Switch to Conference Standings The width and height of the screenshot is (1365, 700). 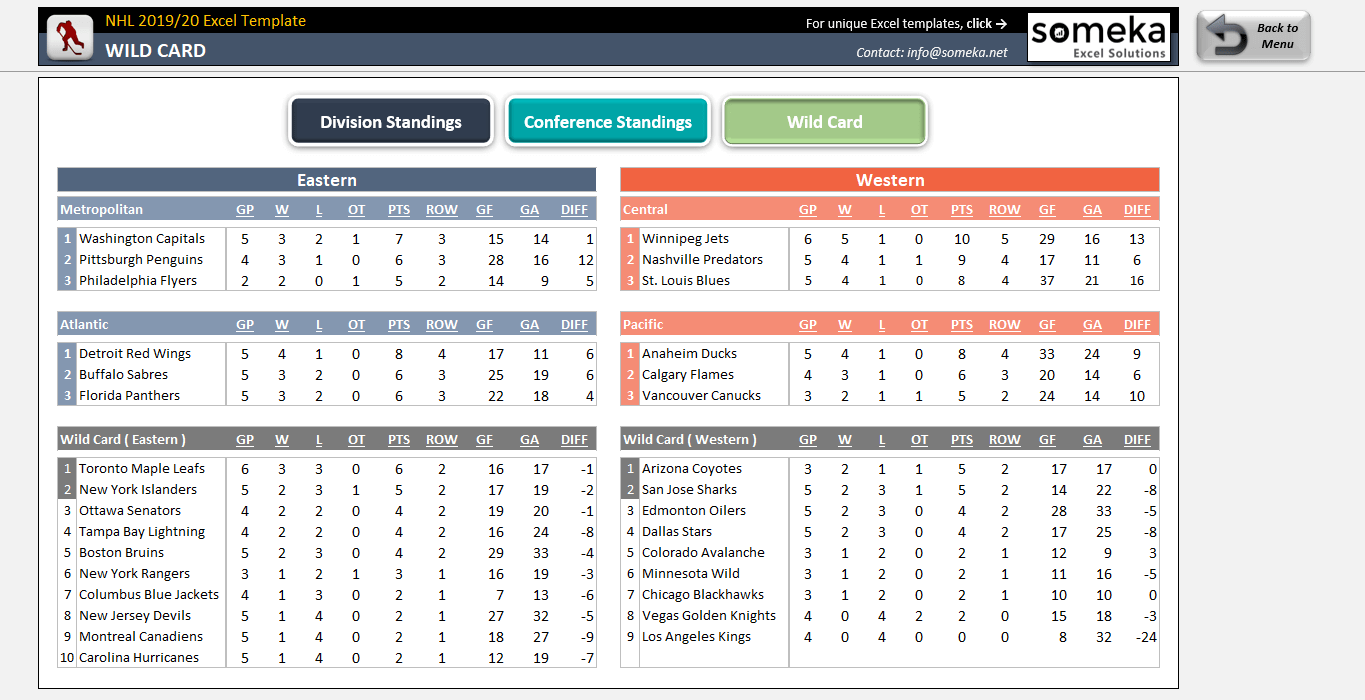tap(608, 122)
